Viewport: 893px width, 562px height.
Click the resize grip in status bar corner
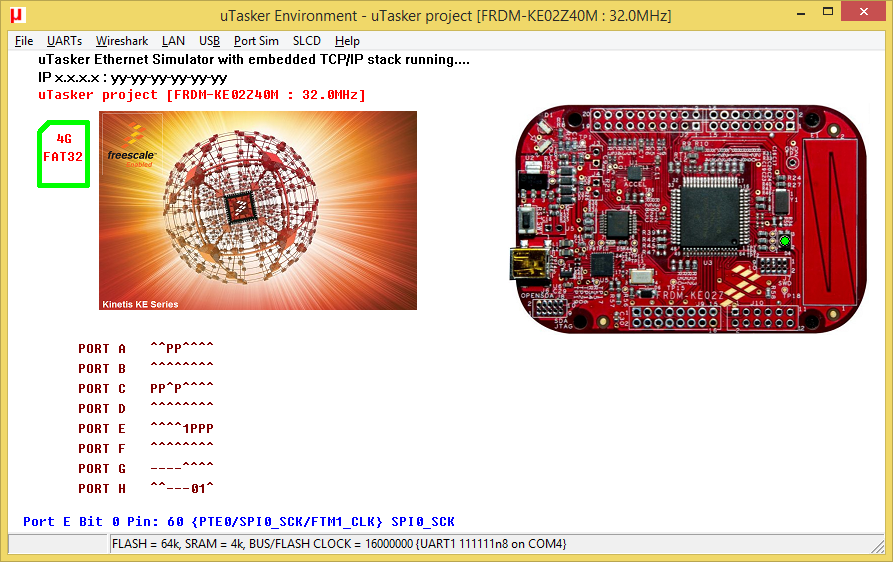tap(878, 547)
